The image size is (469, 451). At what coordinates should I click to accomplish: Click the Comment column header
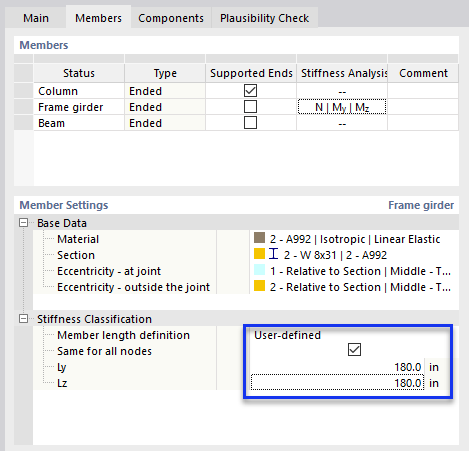[423, 73]
